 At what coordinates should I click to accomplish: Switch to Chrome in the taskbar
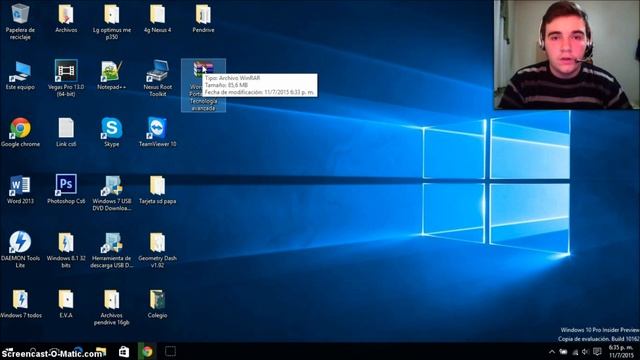coord(147,351)
